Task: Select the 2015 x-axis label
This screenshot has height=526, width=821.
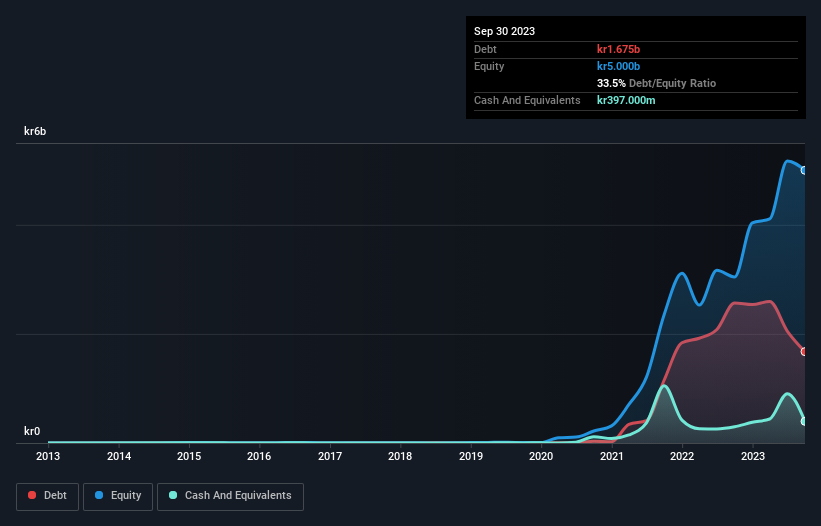Action: 189,456
